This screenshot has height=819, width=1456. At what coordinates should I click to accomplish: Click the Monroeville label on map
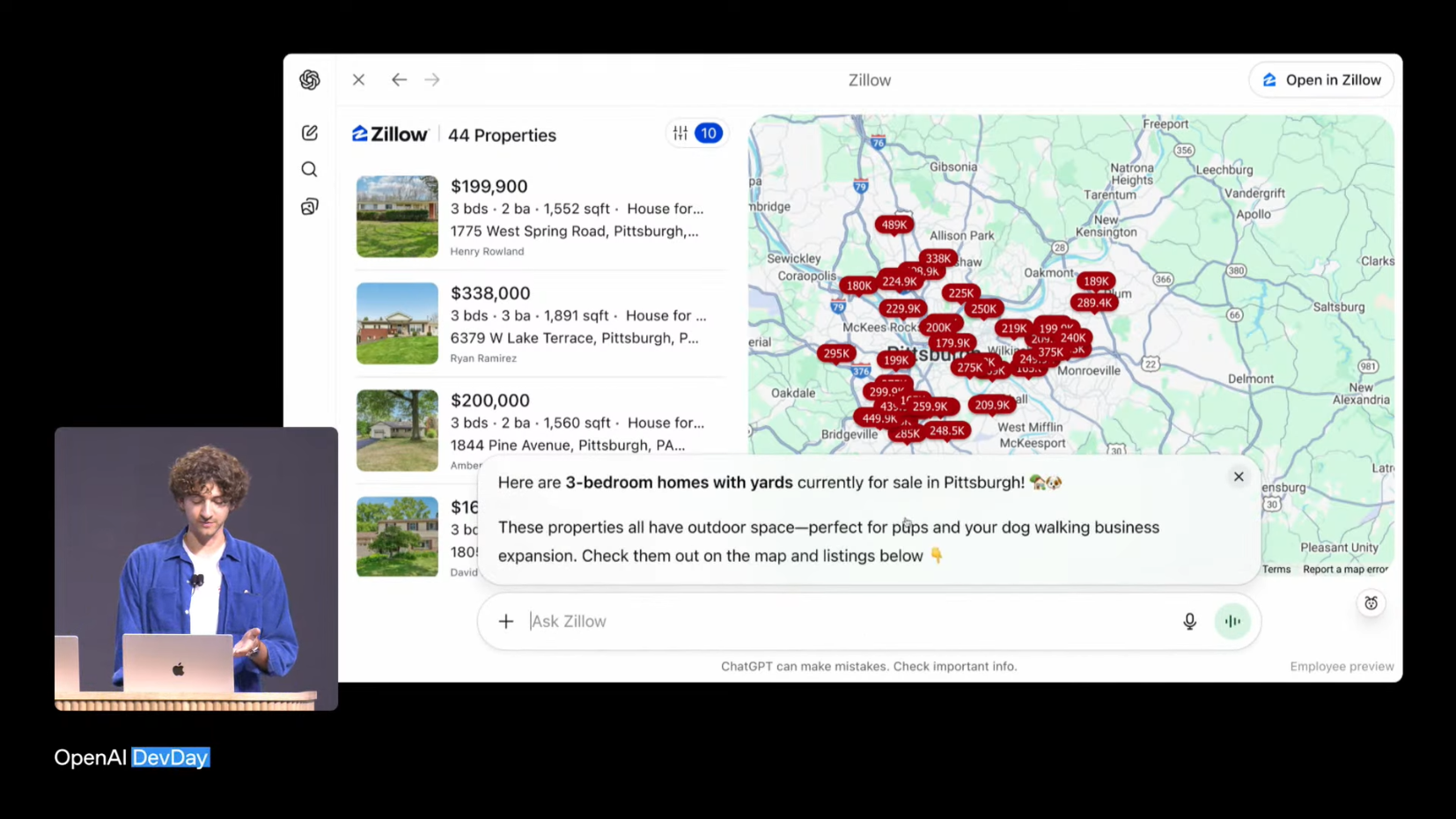(x=1089, y=371)
